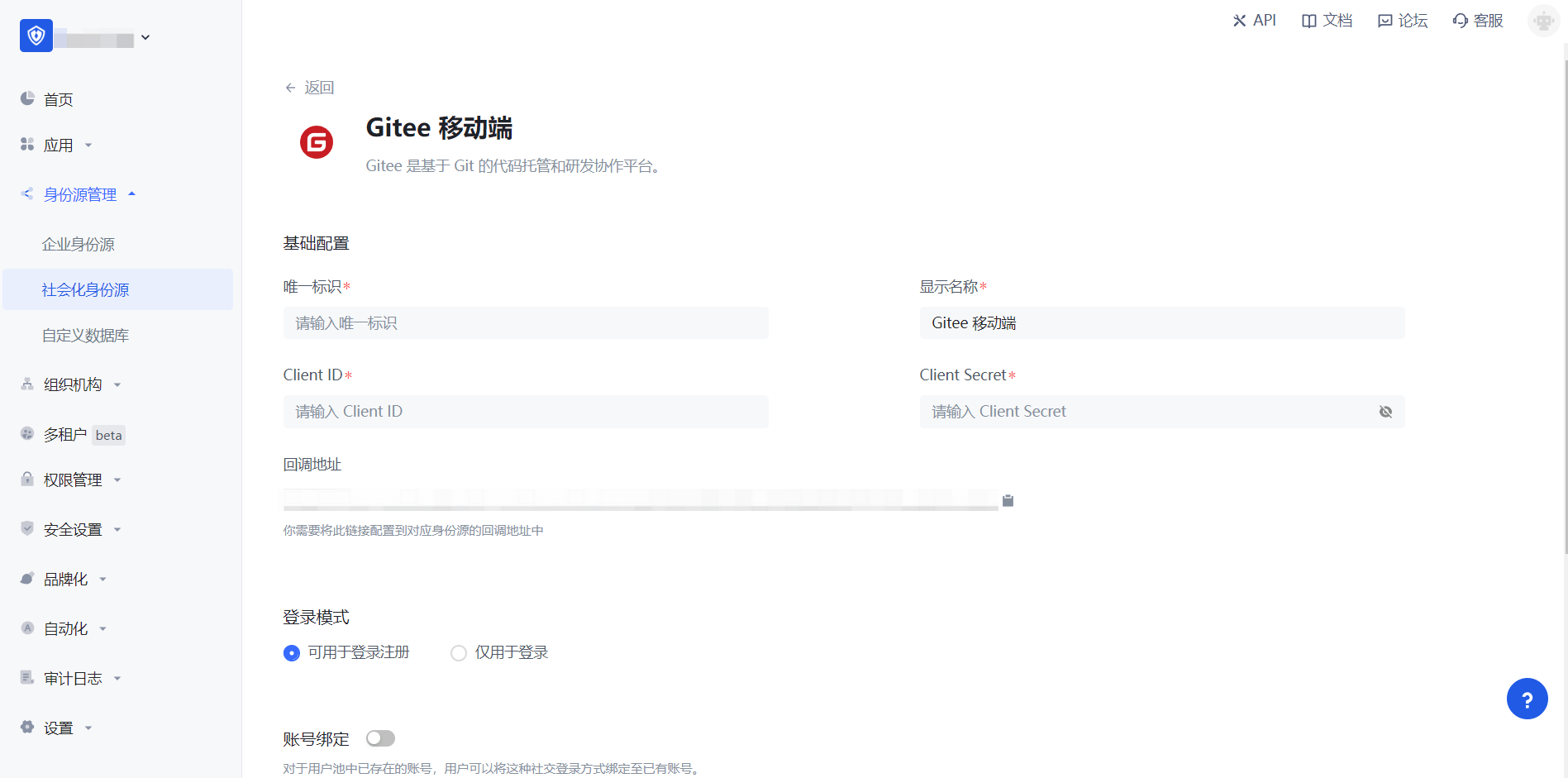Collapse the 身份源管理 sidebar section
This screenshot has height=778, width=1568.
[80, 195]
